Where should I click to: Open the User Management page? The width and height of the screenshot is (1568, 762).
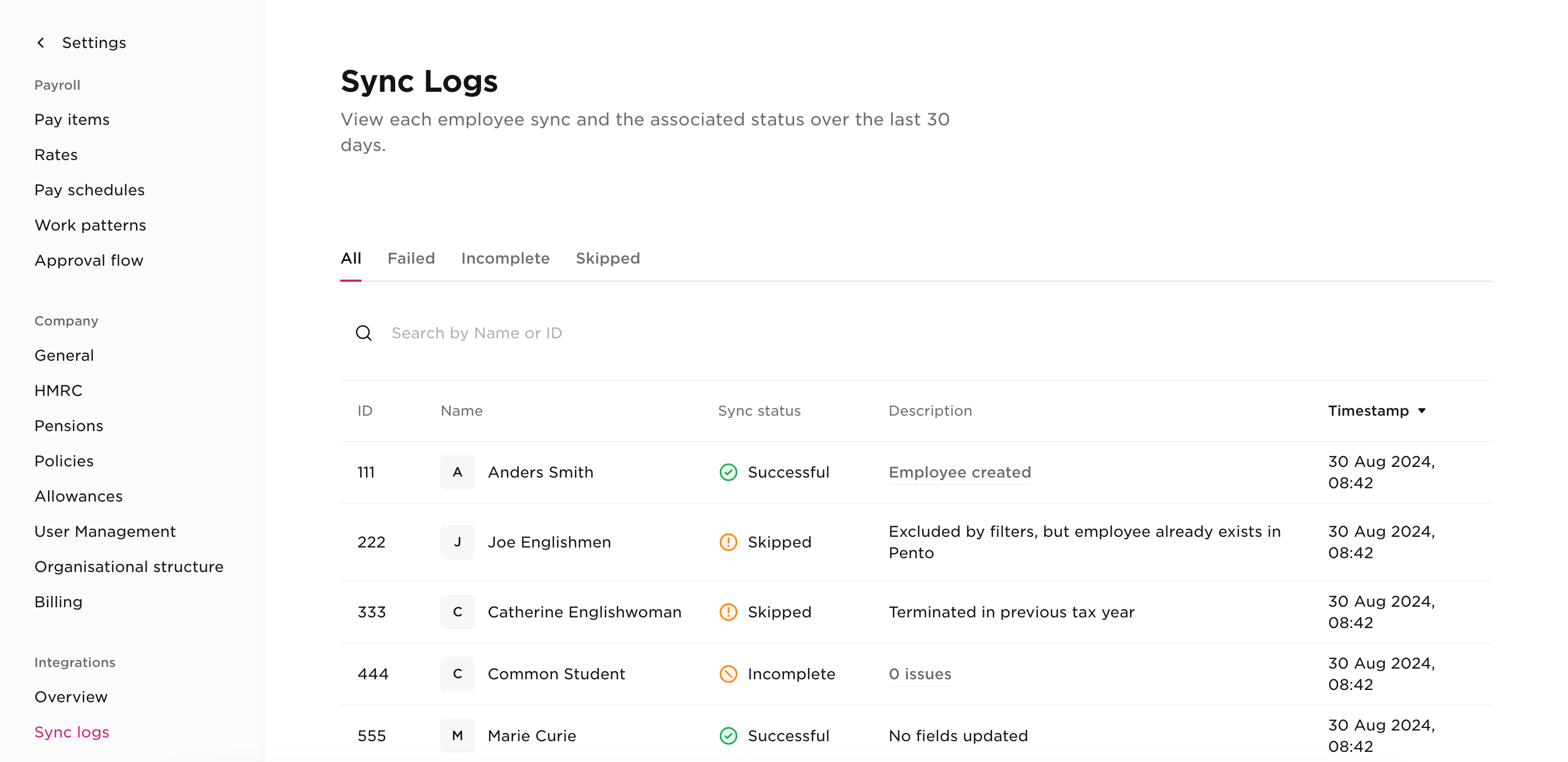click(105, 531)
